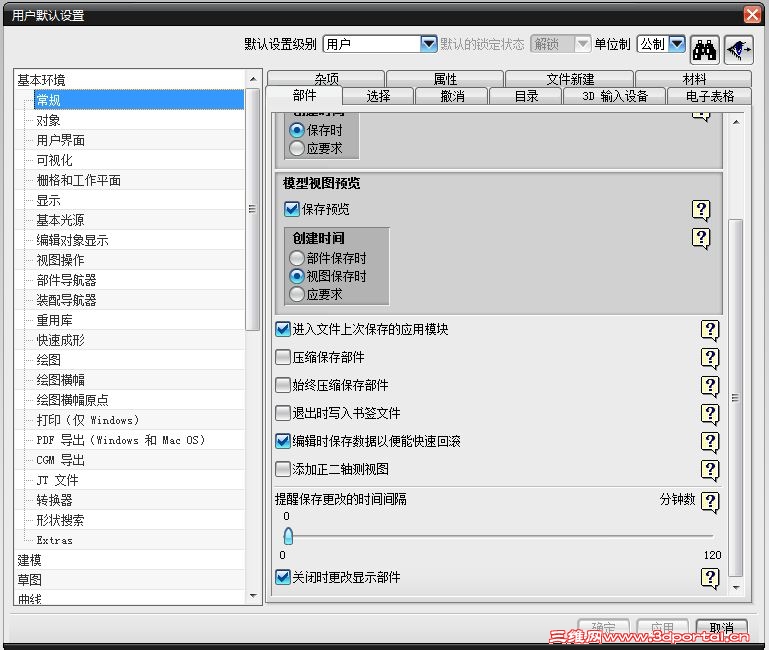The image size is (769, 650).
Task: Click the tree list scroll down arrow
Action: coord(253,596)
